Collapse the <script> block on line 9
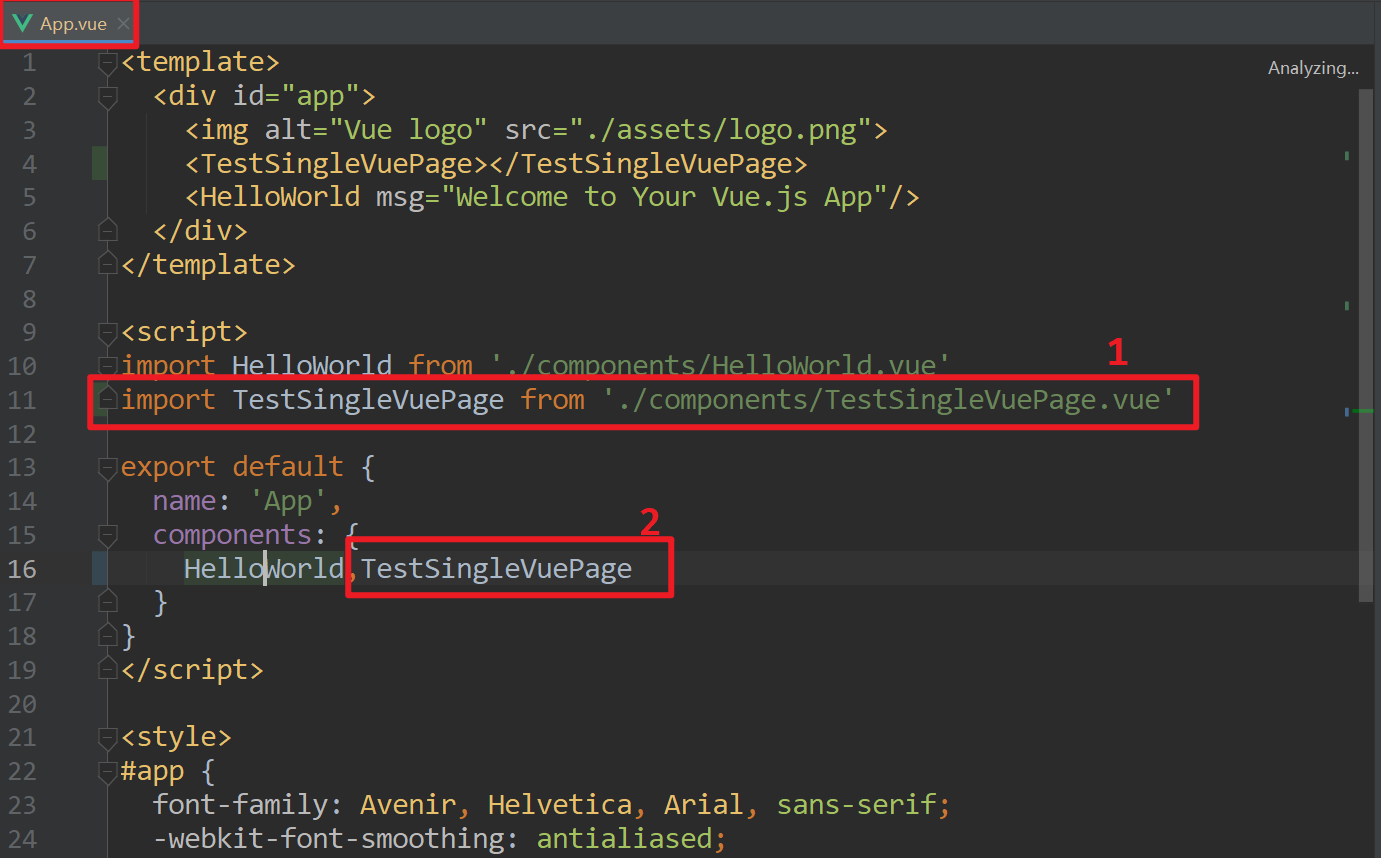Image resolution: width=1381 pixels, height=858 pixels. click(x=107, y=332)
